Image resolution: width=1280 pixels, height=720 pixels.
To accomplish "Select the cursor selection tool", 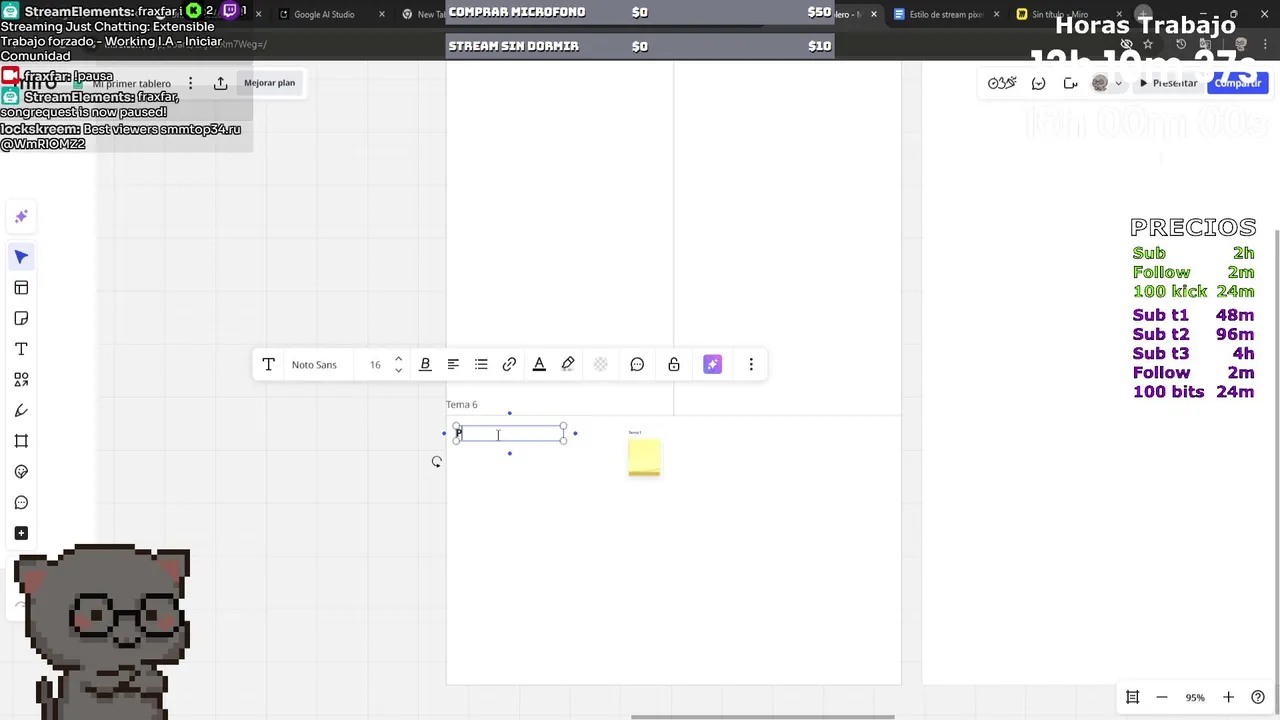I will click(x=21, y=257).
